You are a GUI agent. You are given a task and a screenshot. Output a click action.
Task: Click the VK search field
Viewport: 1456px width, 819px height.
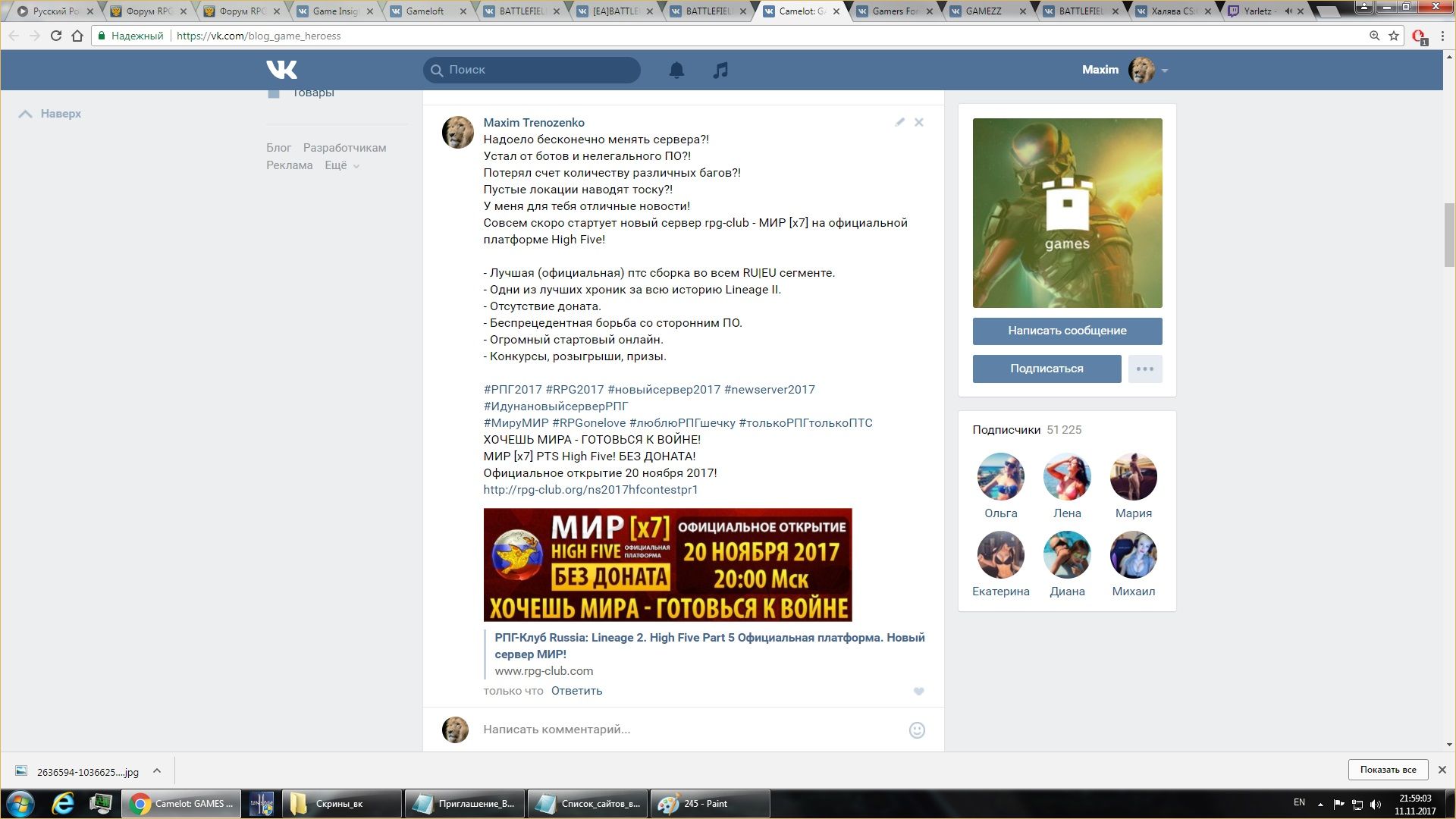[x=532, y=70]
